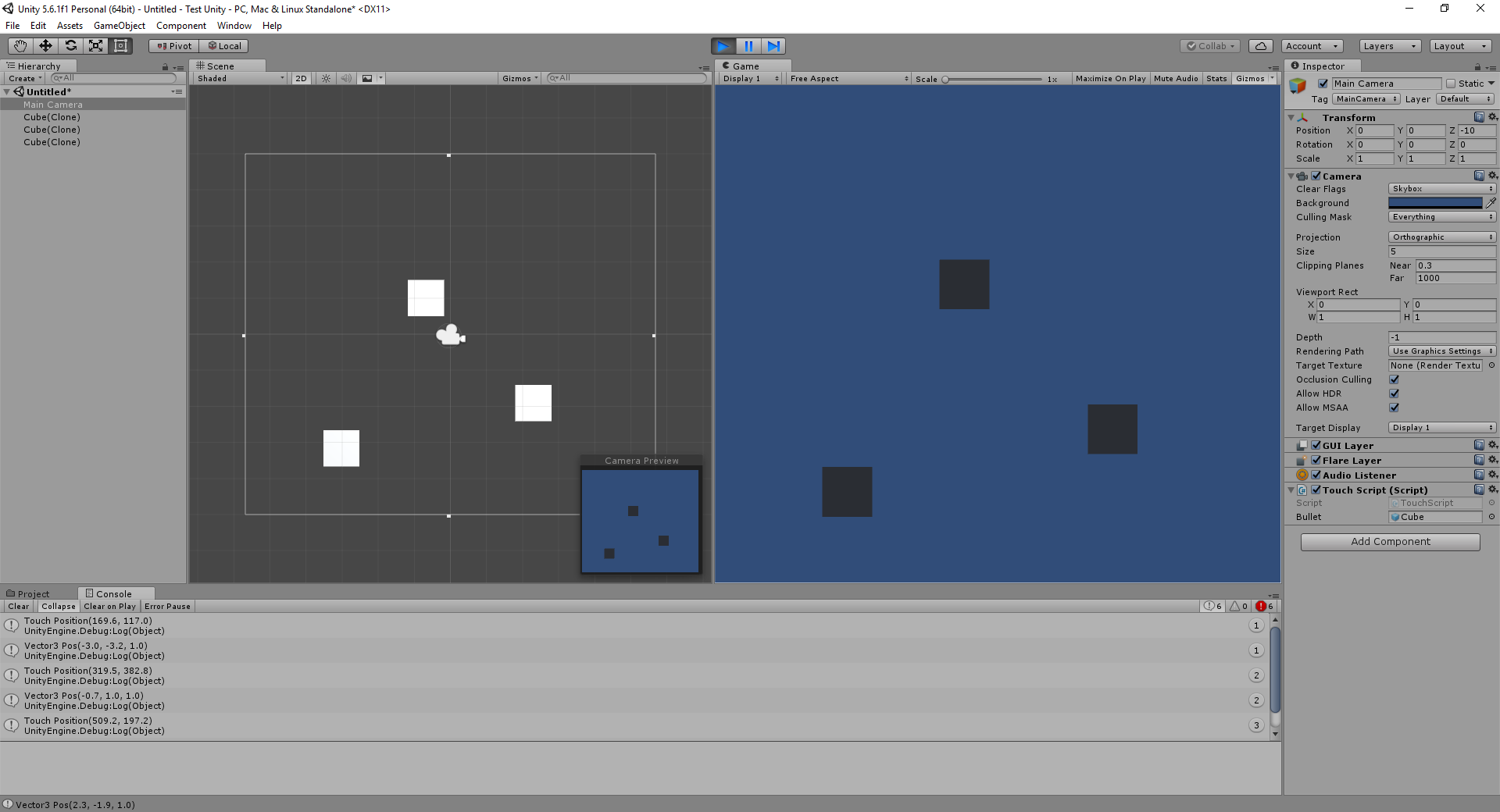Collapse the Transform component section
This screenshot has height=812, width=1500.
coord(1291,118)
